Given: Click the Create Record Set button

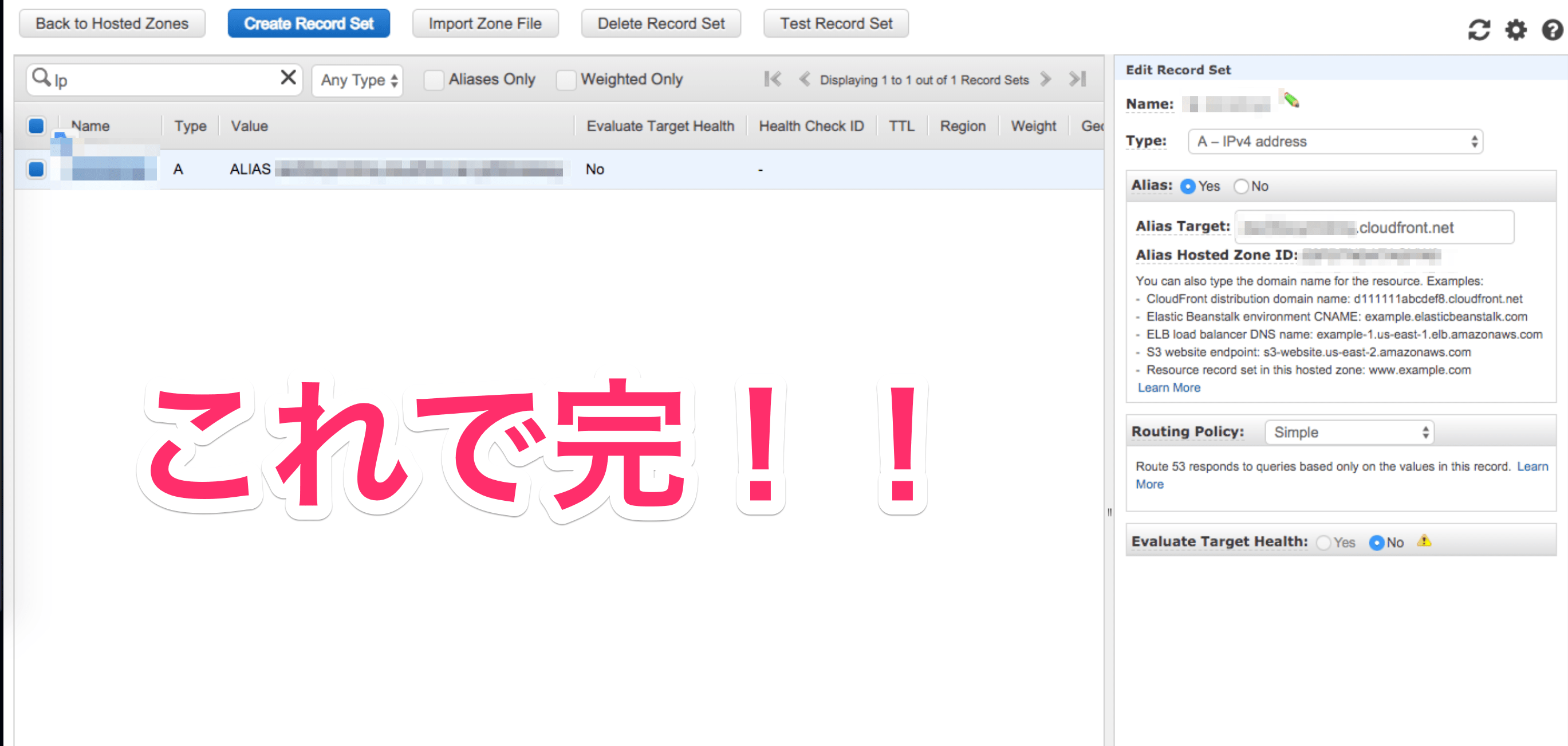Looking at the screenshot, I should pos(309,23).
